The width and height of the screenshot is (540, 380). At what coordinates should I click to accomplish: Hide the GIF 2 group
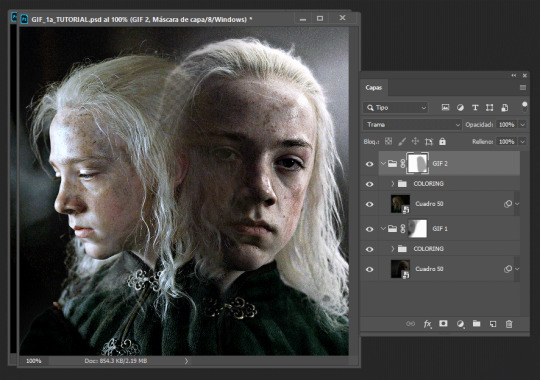(x=370, y=164)
